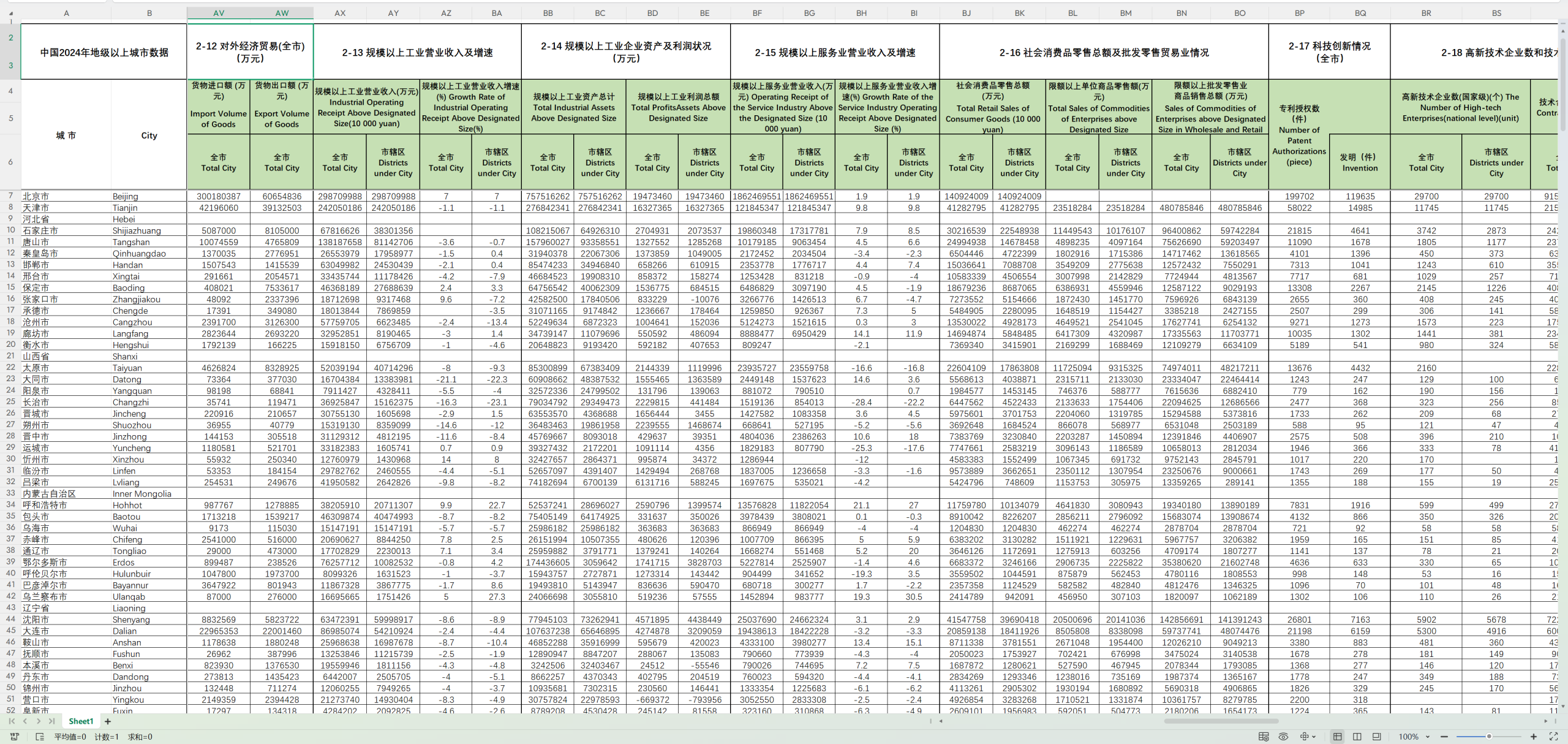This screenshot has width=1568, height=744.
Task: Click the zoom slider handle
Action: click(1489, 737)
